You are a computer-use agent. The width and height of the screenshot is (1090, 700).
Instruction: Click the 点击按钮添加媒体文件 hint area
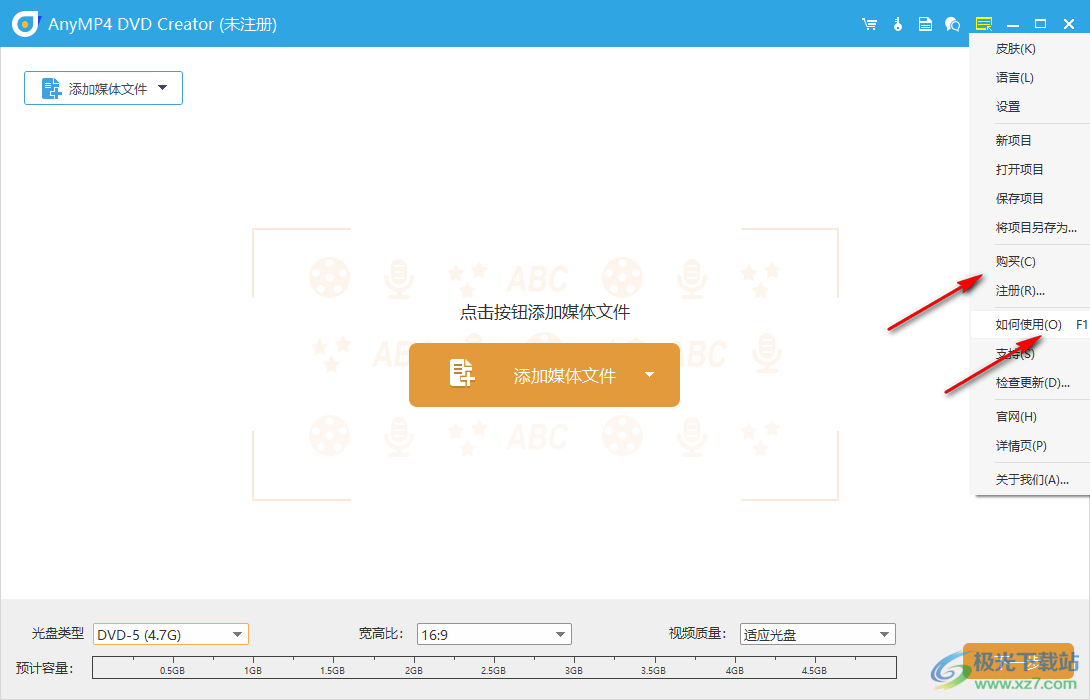click(x=545, y=311)
